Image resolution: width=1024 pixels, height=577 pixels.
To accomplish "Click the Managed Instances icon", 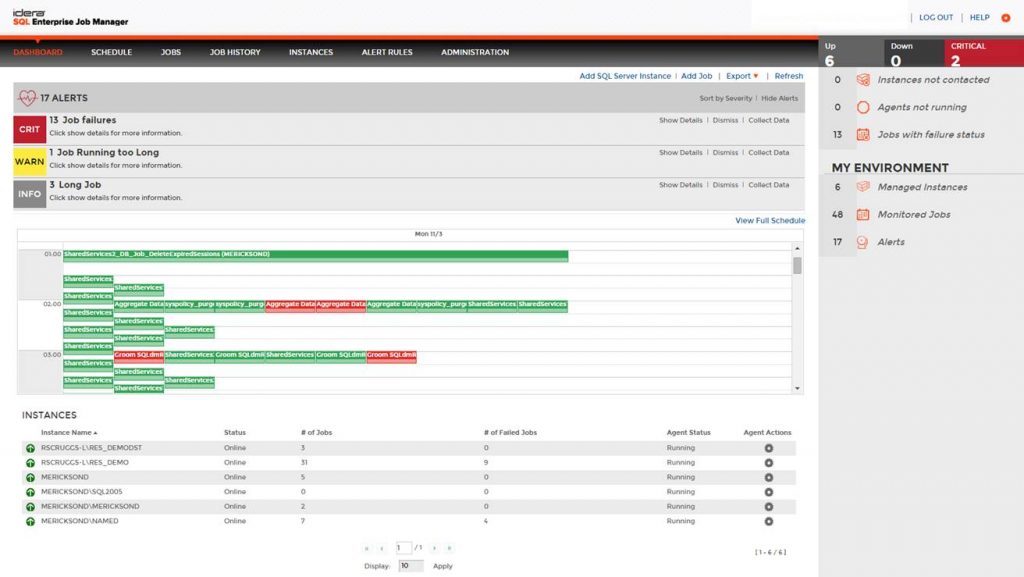I will [863, 187].
